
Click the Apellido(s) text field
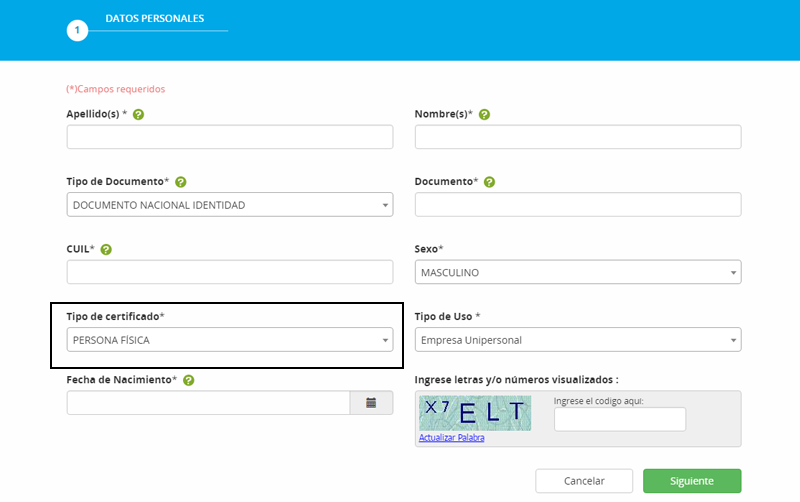pos(229,137)
